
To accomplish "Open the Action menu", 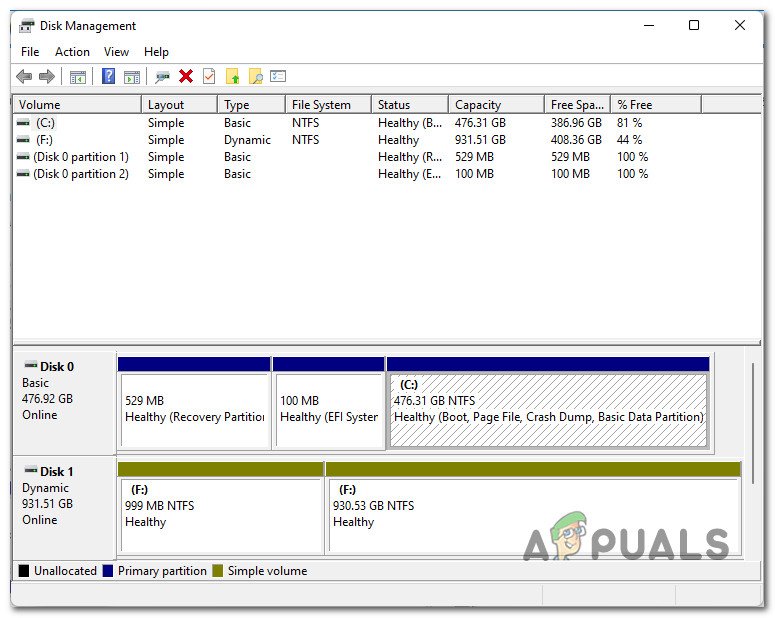I will (72, 52).
